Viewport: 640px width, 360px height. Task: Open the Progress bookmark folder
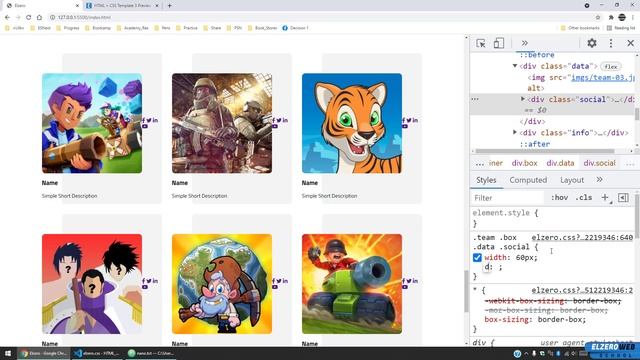(x=68, y=28)
